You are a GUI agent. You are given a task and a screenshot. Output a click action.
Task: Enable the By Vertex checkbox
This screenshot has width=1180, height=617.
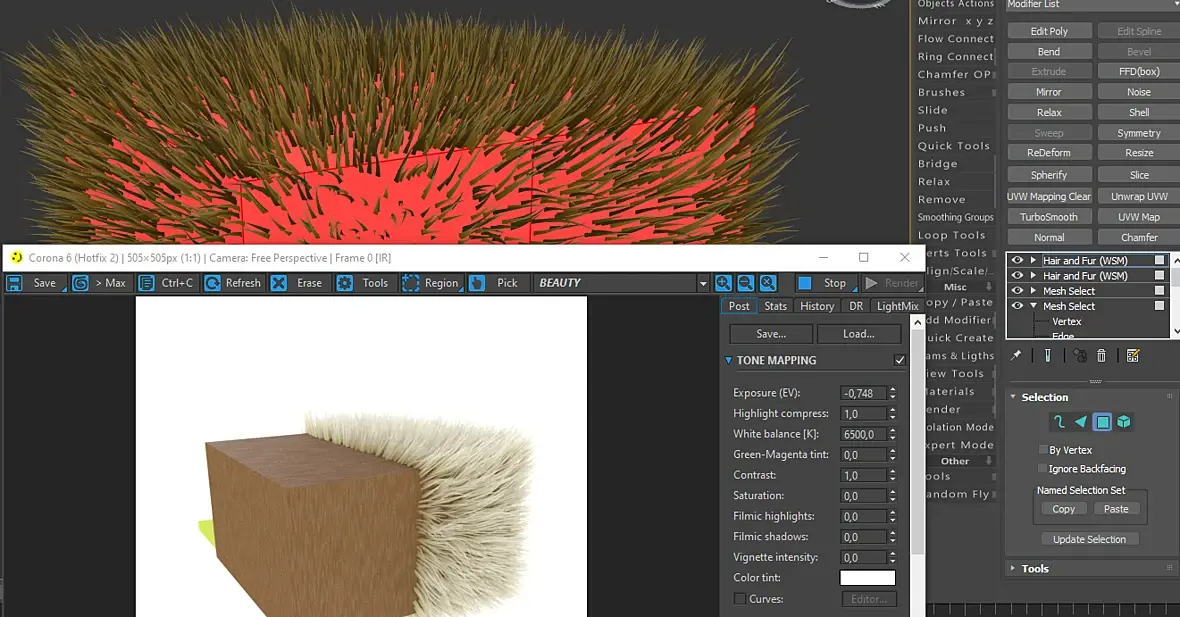(1043, 450)
